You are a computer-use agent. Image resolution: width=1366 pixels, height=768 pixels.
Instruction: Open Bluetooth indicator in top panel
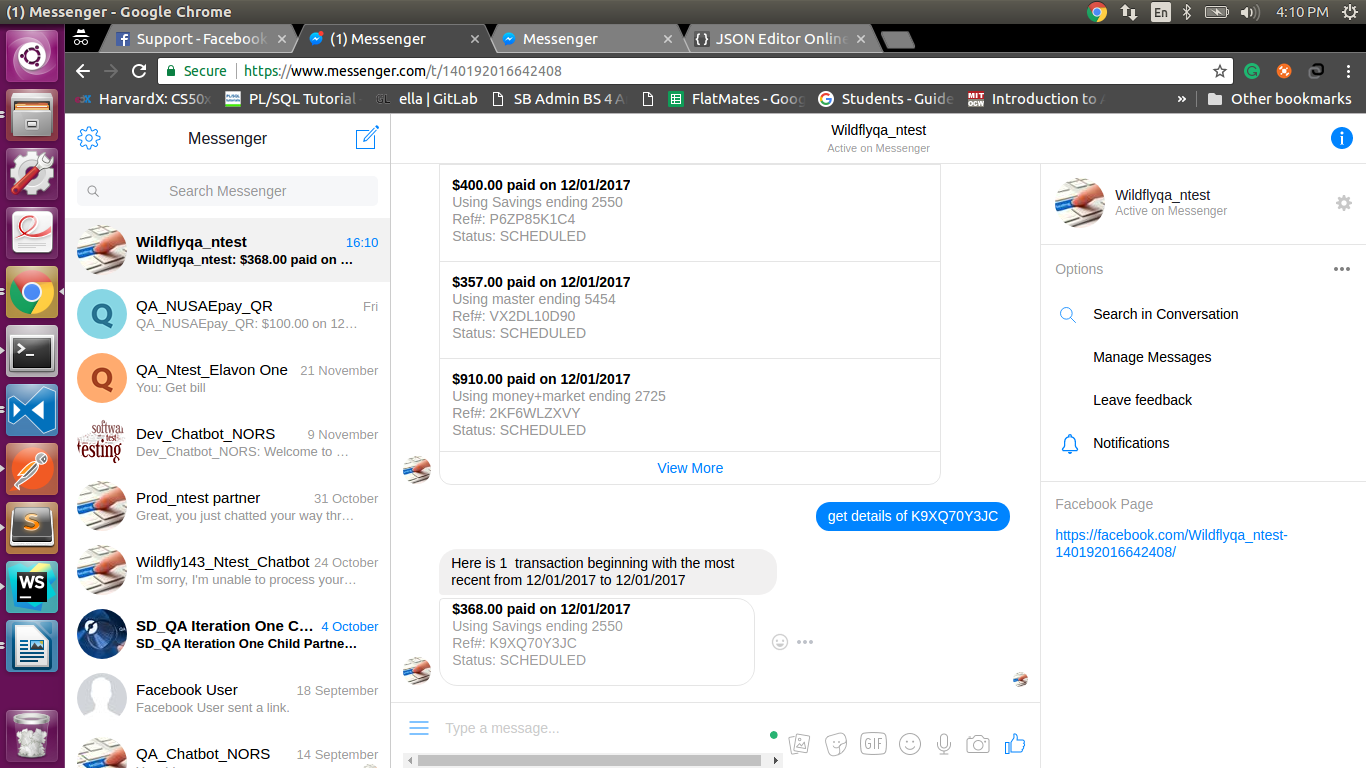coord(1187,12)
